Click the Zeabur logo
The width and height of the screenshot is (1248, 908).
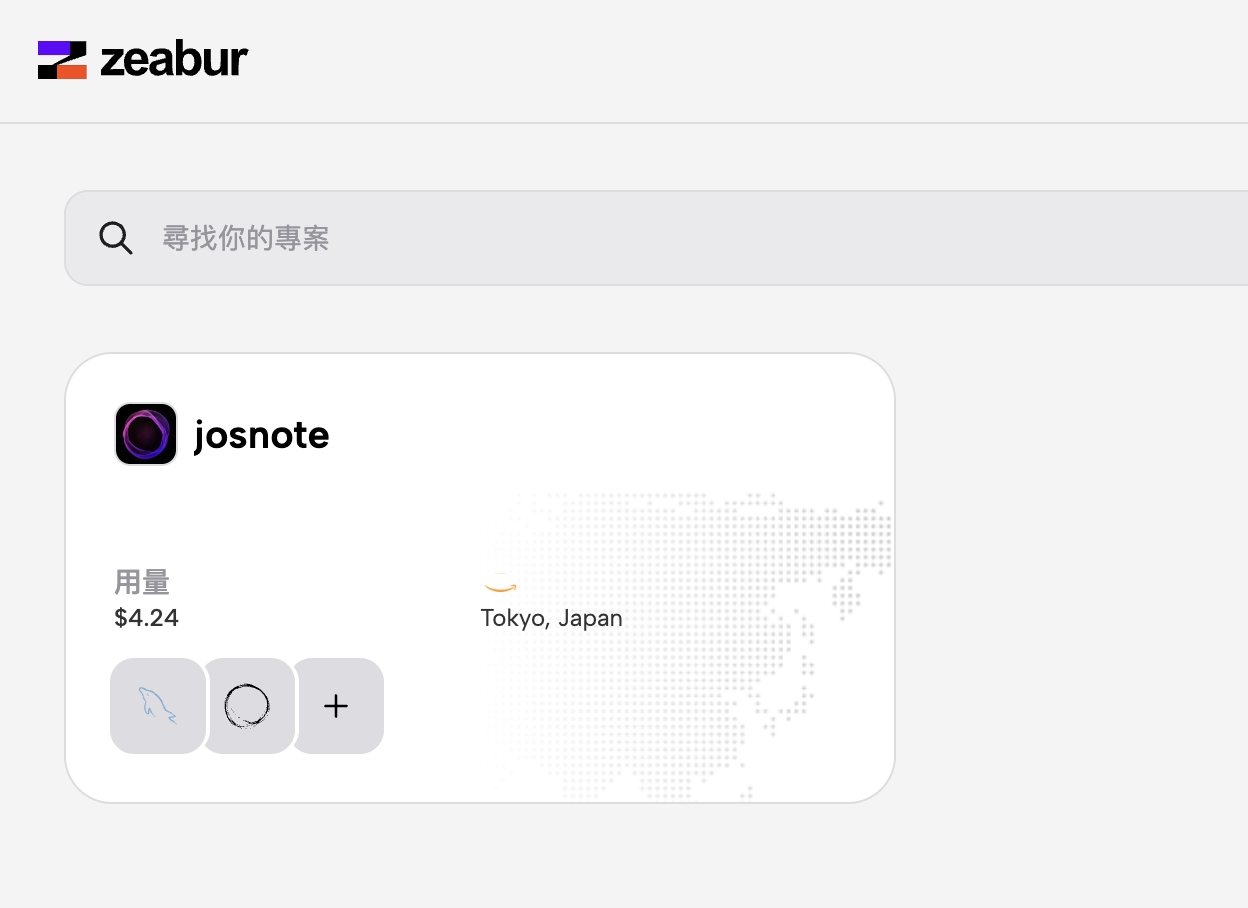(x=143, y=60)
